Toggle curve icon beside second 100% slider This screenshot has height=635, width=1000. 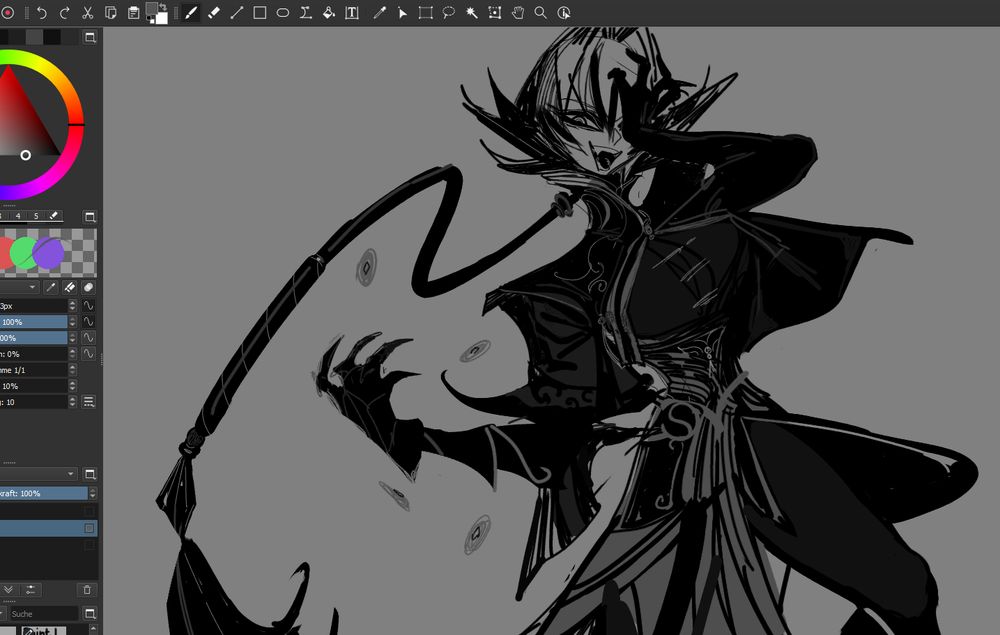point(88,338)
